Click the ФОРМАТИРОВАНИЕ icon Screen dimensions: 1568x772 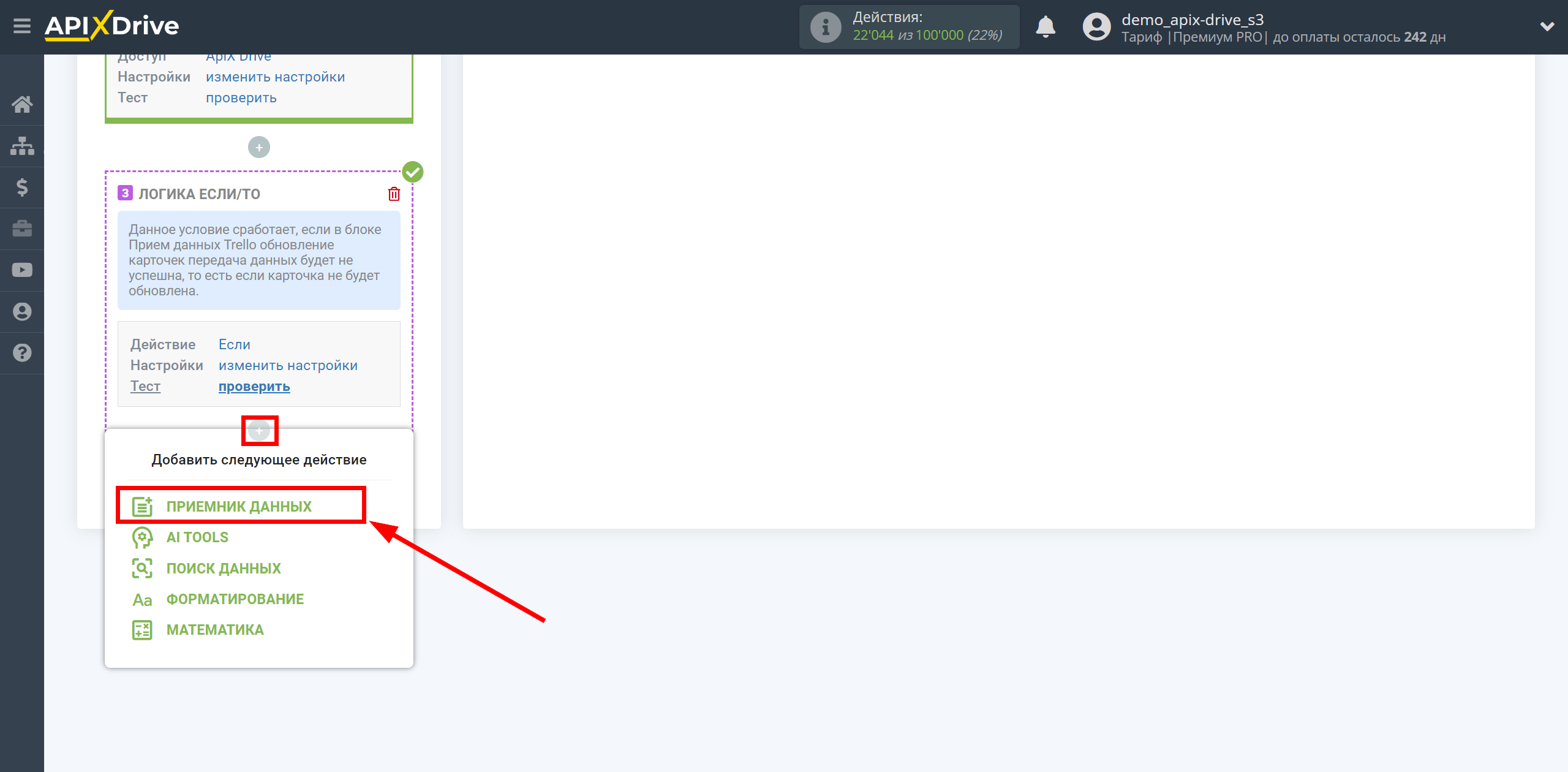(141, 599)
